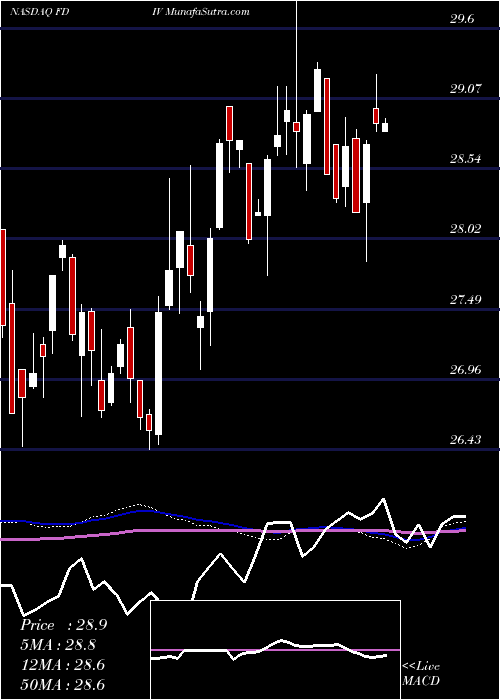Click the 12MA : 28.6 value
The image size is (500, 700).
tap(62, 664)
